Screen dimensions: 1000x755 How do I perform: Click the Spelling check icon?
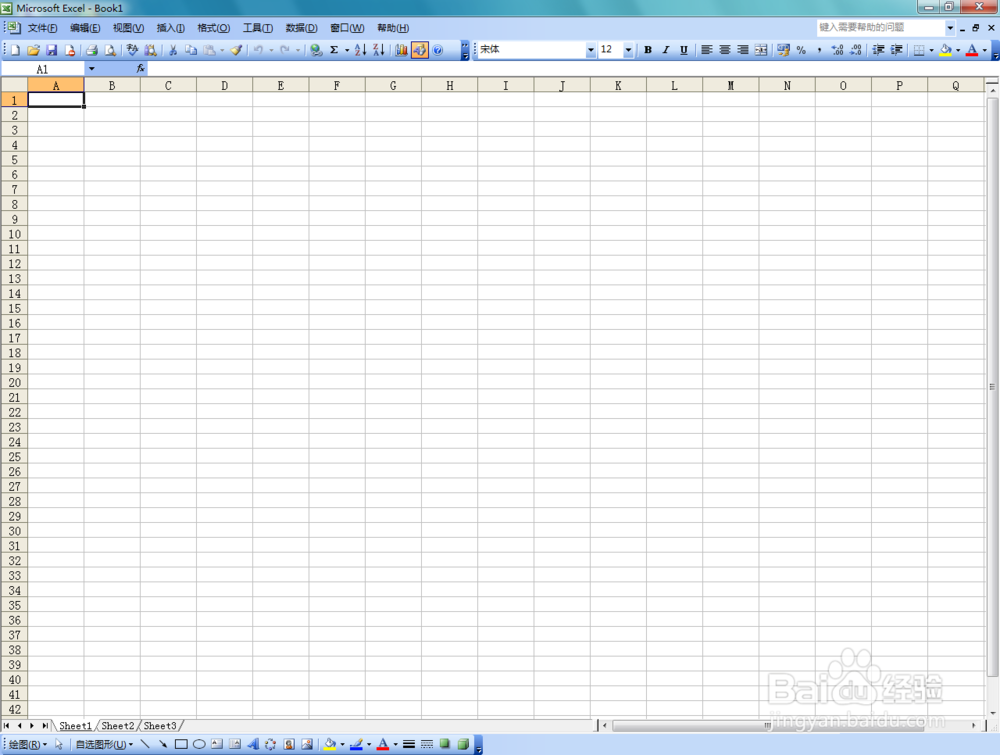coord(131,50)
